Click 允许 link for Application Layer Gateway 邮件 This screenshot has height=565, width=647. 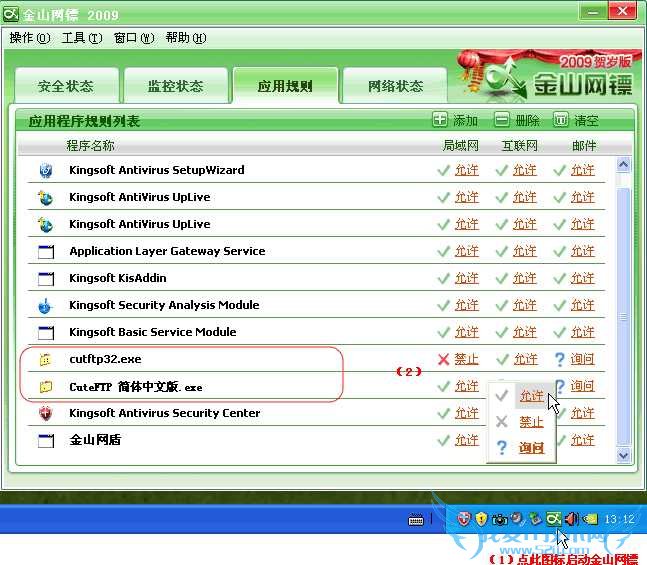coord(583,251)
